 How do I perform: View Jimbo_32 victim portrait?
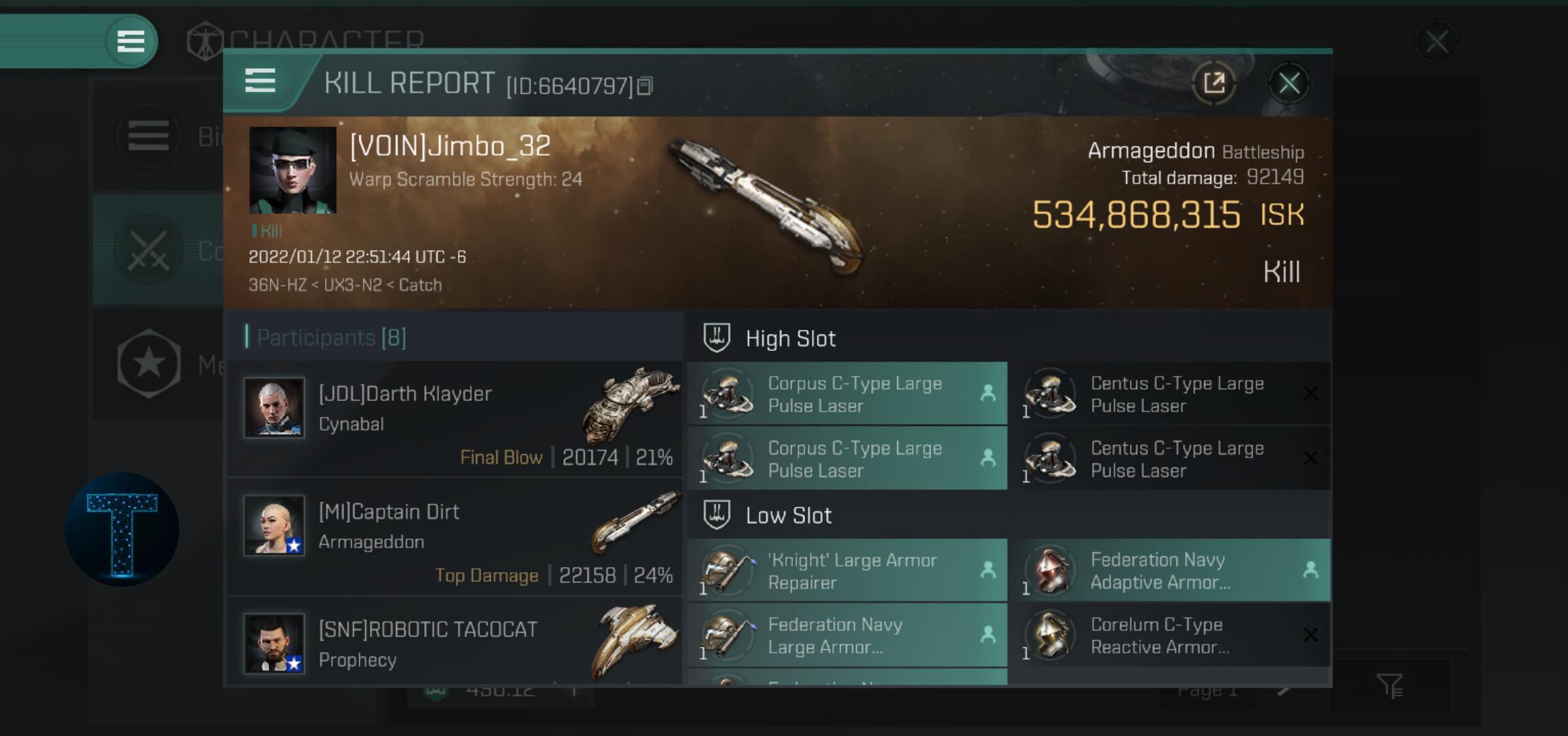tap(292, 170)
